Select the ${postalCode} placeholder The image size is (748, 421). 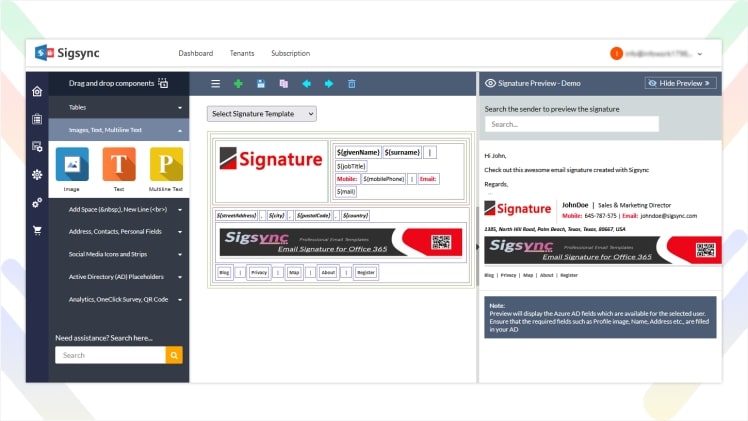[x=313, y=216]
